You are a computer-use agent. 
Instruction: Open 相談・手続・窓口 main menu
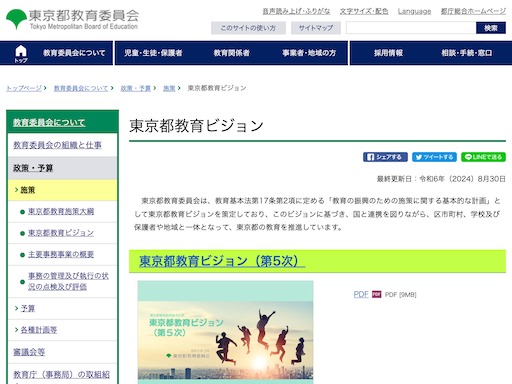pos(466,53)
